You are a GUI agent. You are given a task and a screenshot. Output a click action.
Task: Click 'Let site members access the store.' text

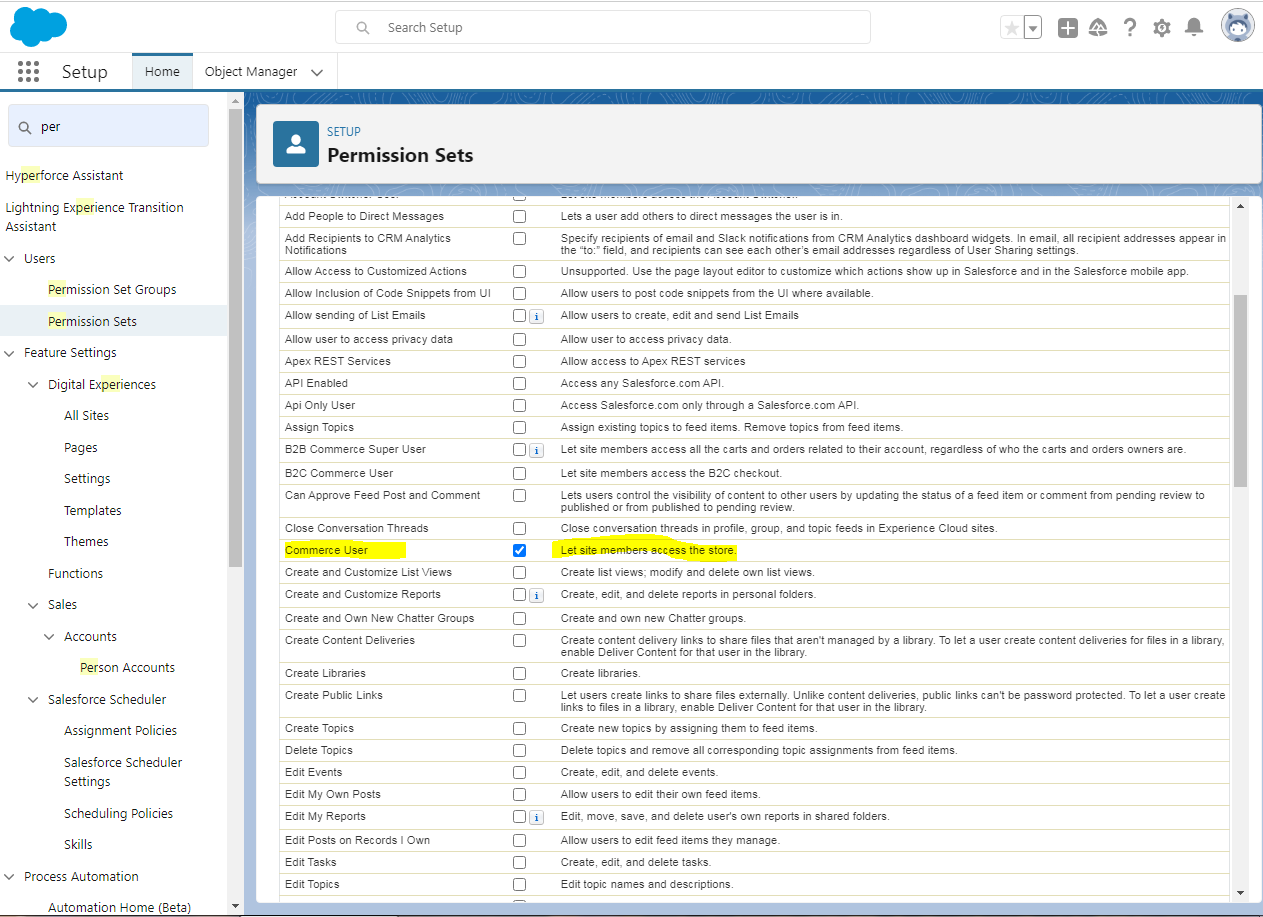pyautogui.click(x=648, y=550)
